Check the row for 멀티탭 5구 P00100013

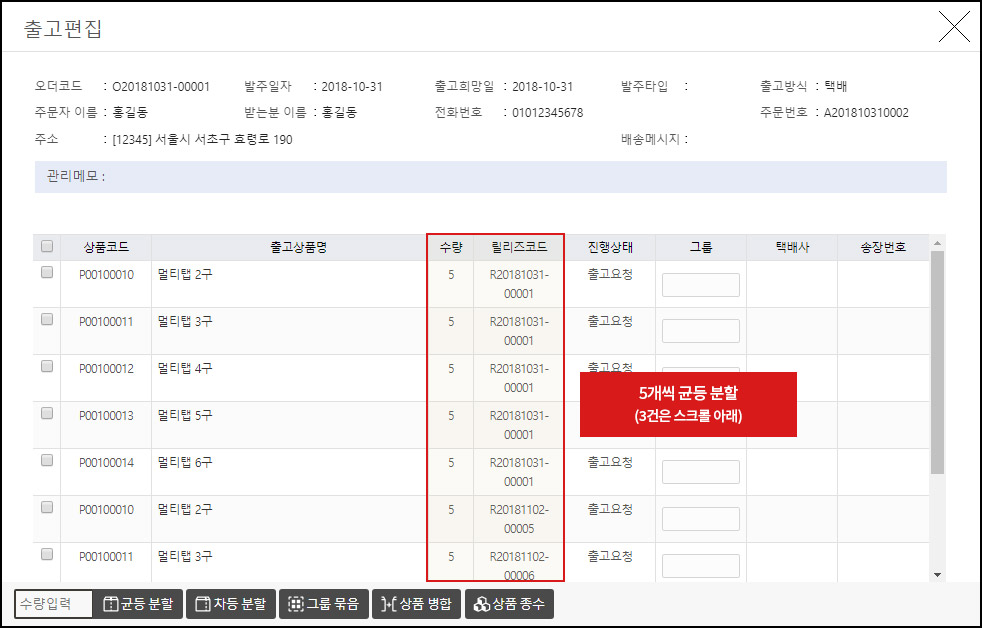pyautogui.click(x=46, y=415)
